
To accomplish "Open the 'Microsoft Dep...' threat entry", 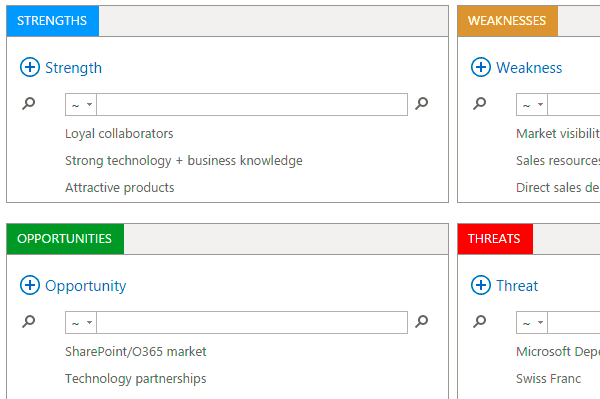I will (x=558, y=352).
